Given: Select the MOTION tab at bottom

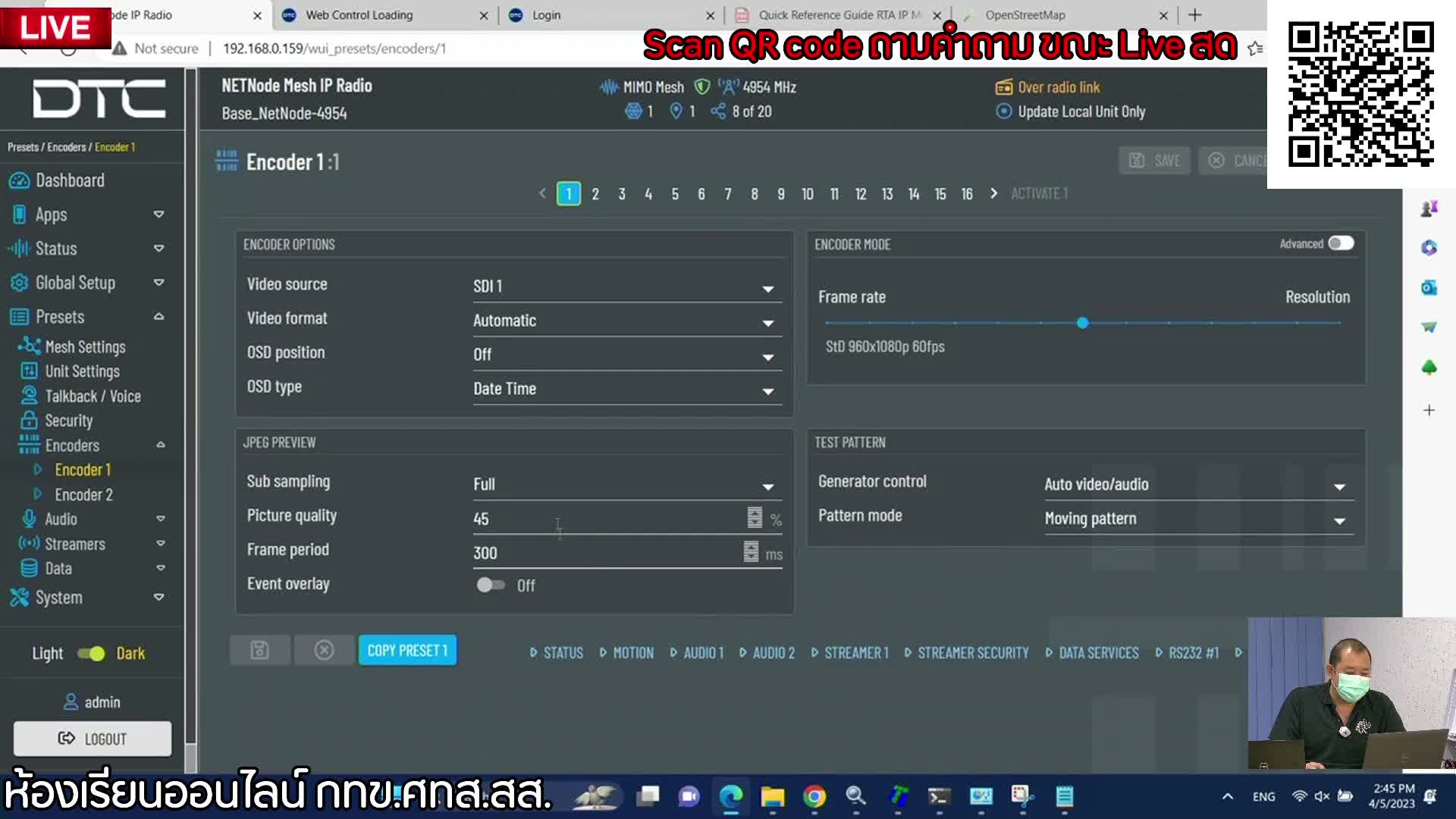Looking at the screenshot, I should [x=634, y=652].
